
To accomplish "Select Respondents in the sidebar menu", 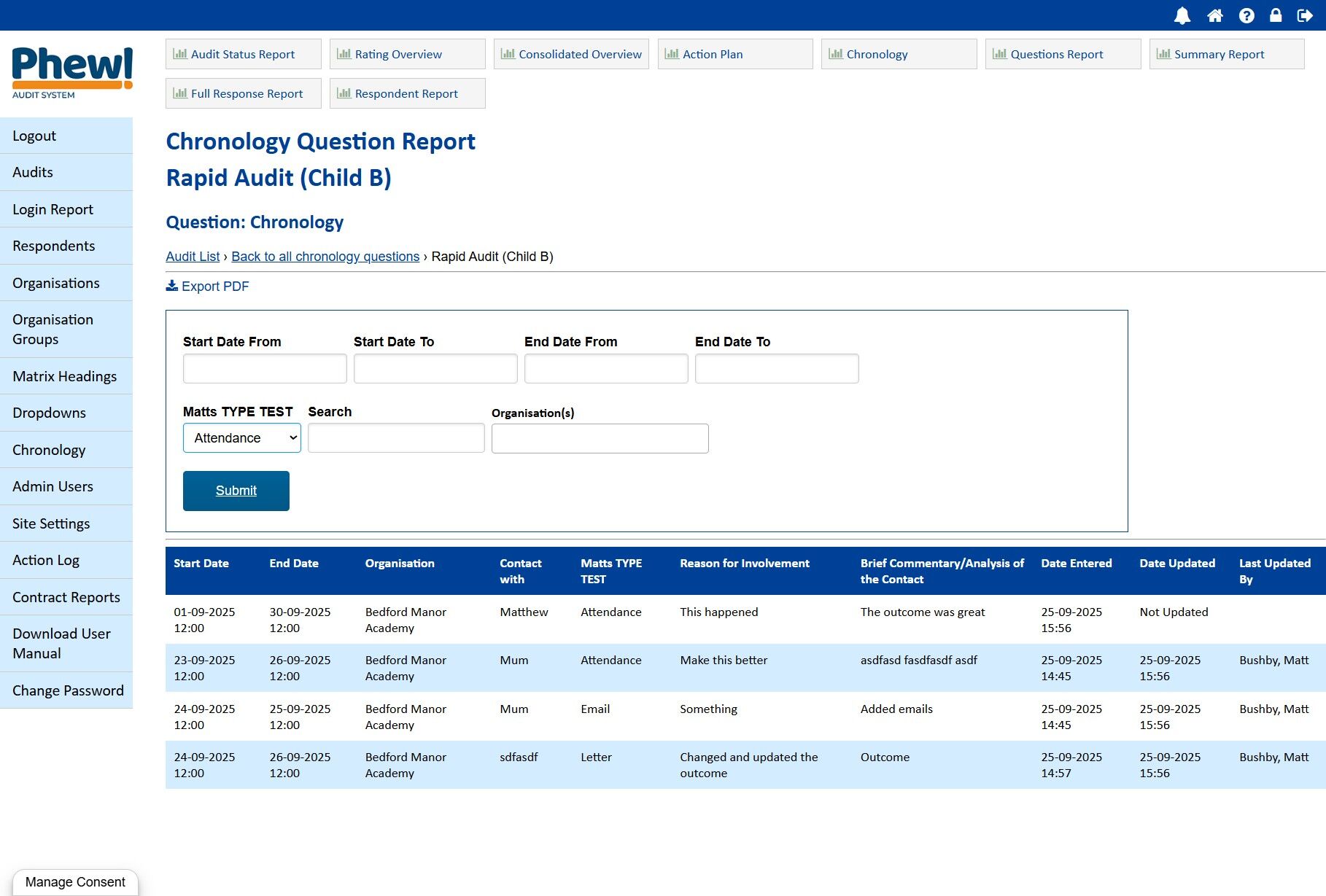I will click(54, 246).
